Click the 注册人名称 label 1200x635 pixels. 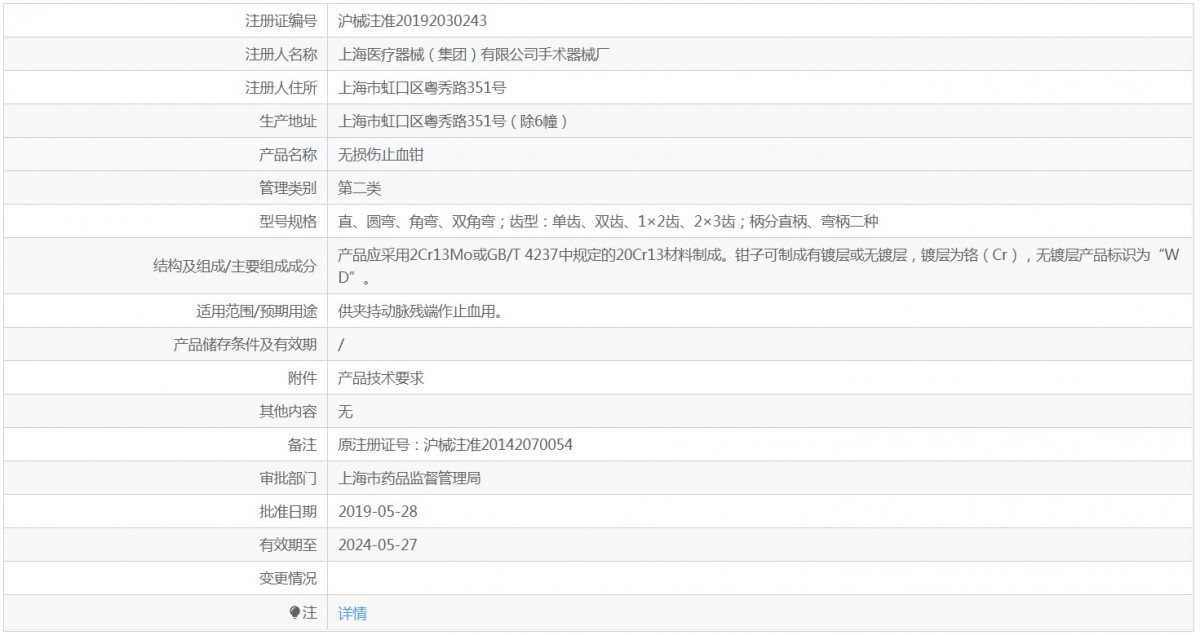[281, 54]
